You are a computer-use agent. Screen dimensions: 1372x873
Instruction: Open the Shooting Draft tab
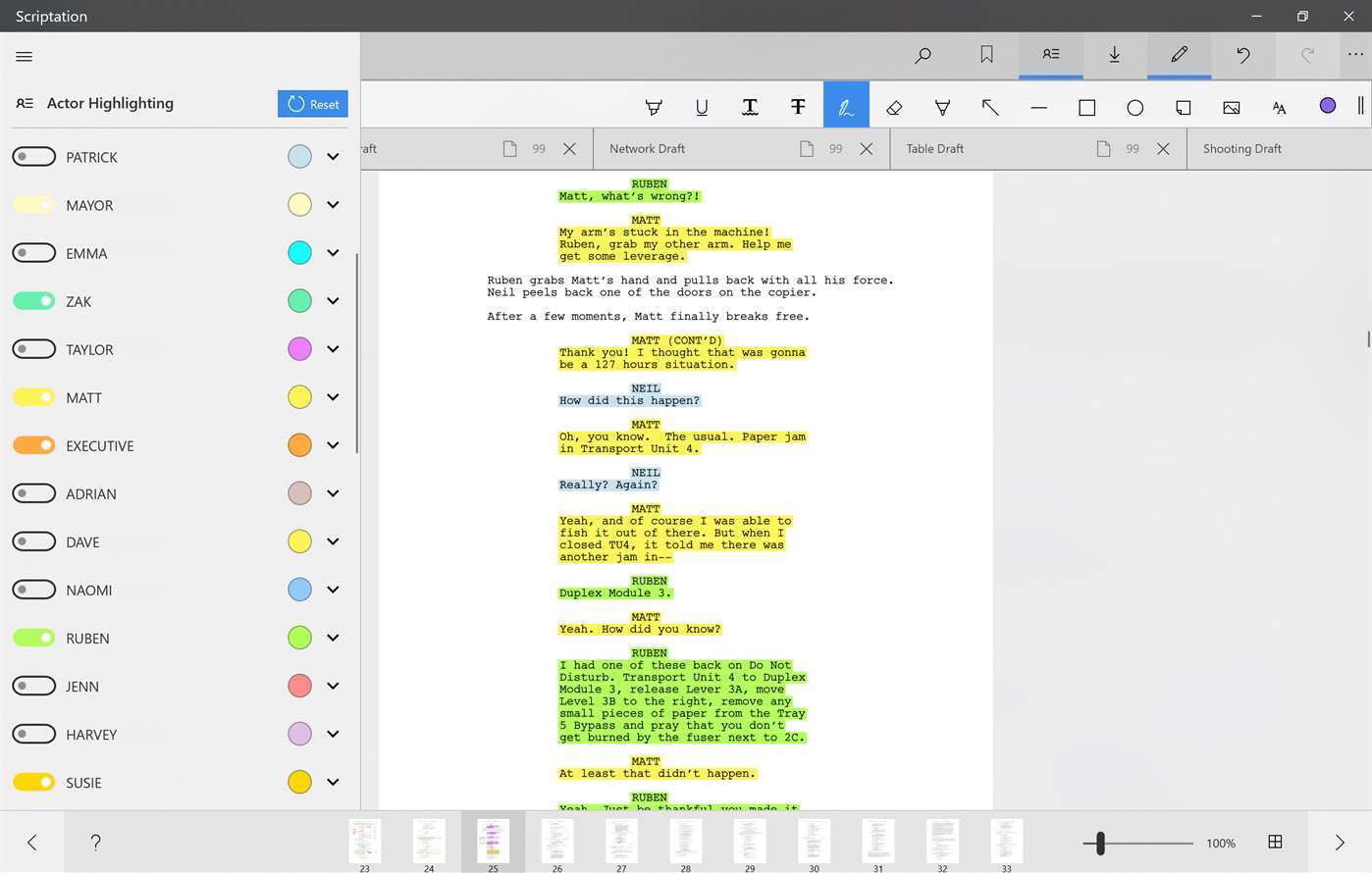[x=1241, y=149]
